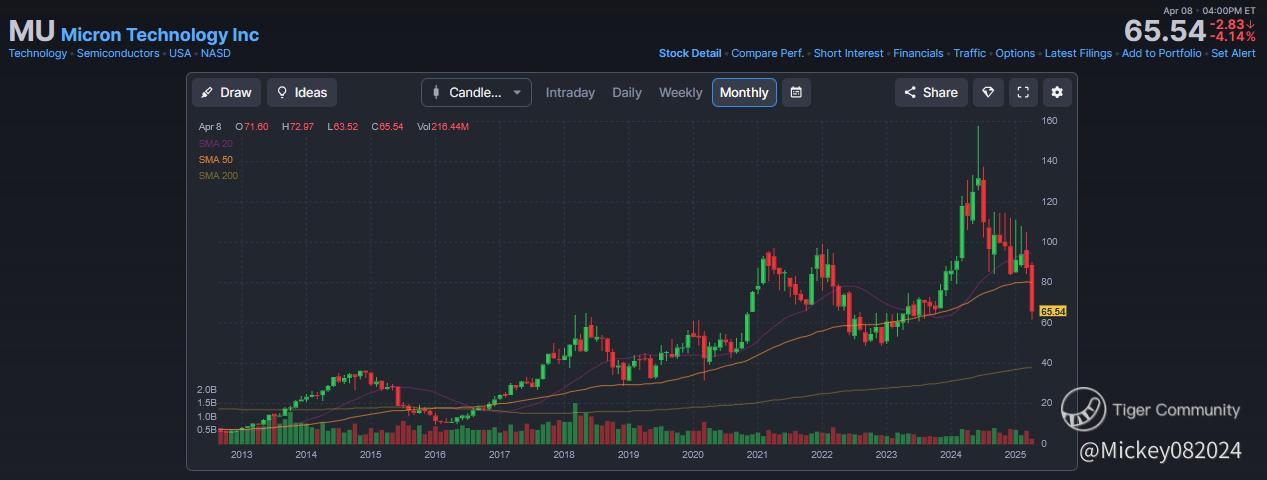The width and height of the screenshot is (1267, 480).
Task: Open the Financials link
Action: click(x=918, y=53)
